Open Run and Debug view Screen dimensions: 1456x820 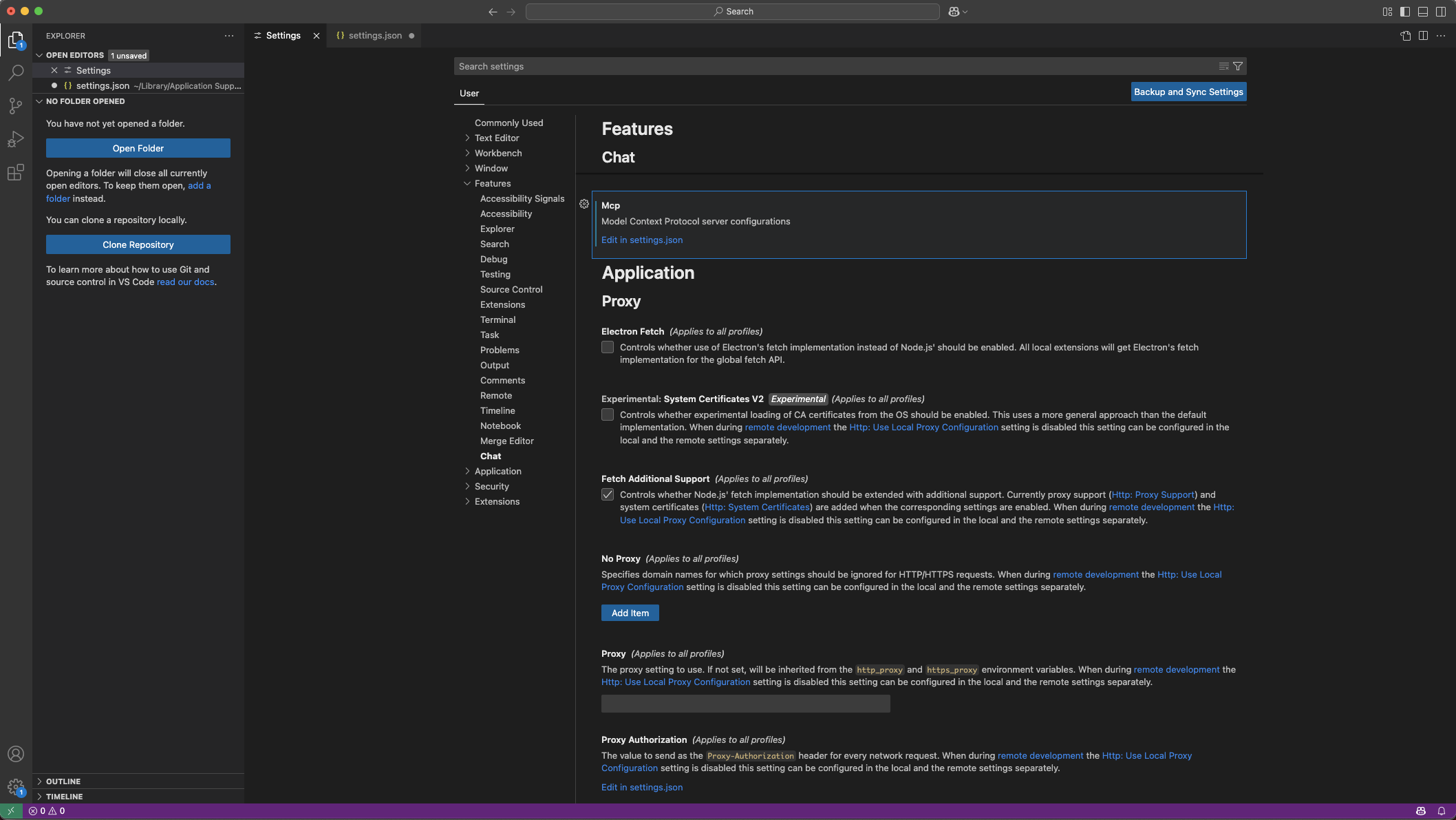pos(16,139)
